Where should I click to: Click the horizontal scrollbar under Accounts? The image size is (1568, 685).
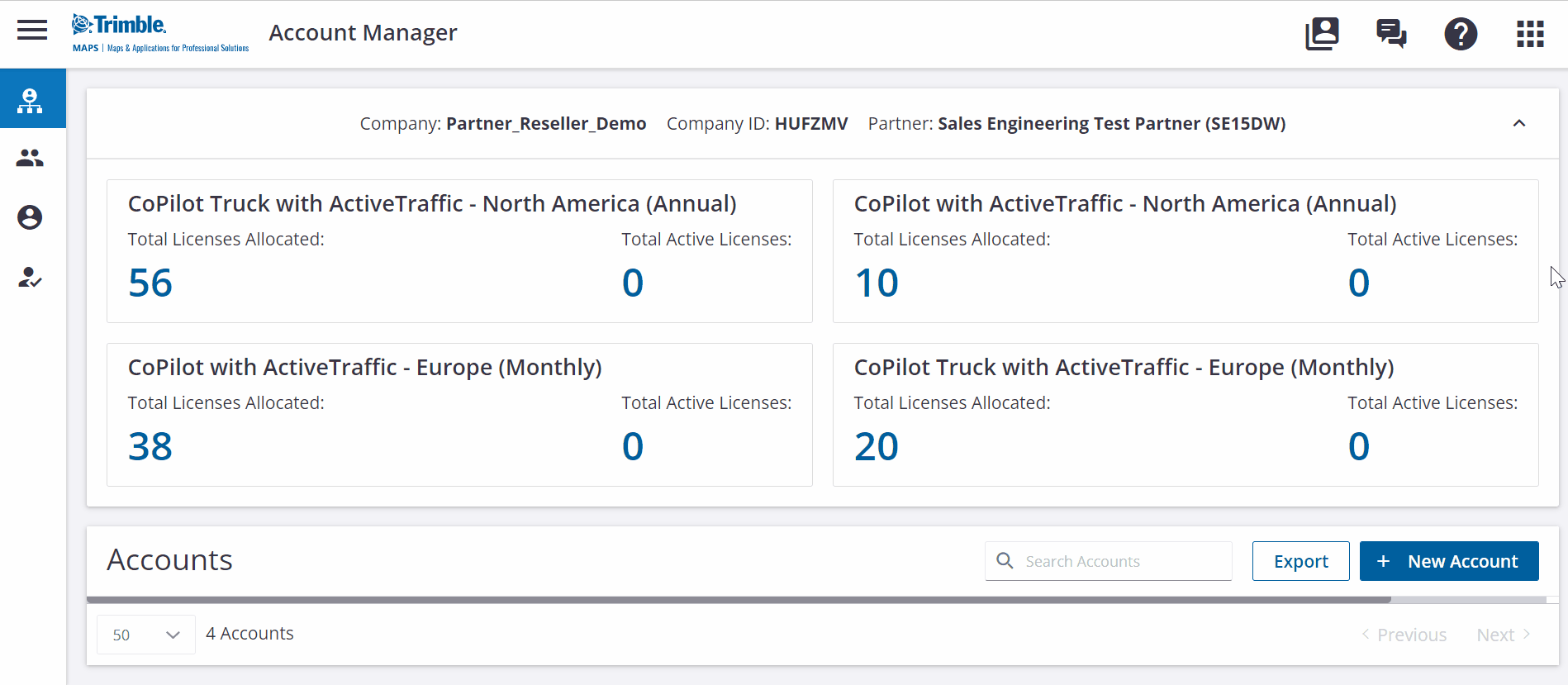pyautogui.click(x=739, y=600)
